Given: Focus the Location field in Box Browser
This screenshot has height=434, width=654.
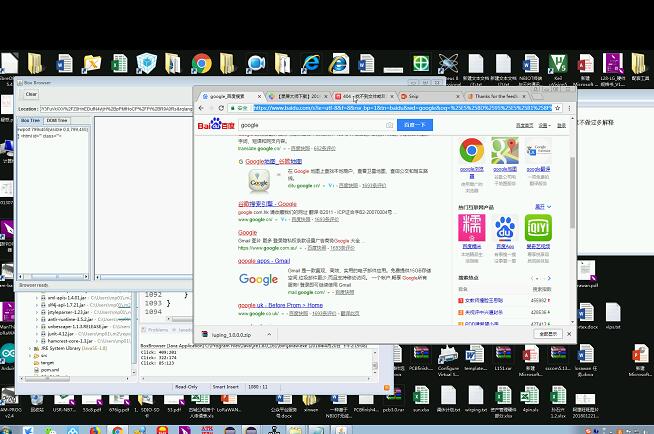Looking at the screenshot, I should 116,108.
